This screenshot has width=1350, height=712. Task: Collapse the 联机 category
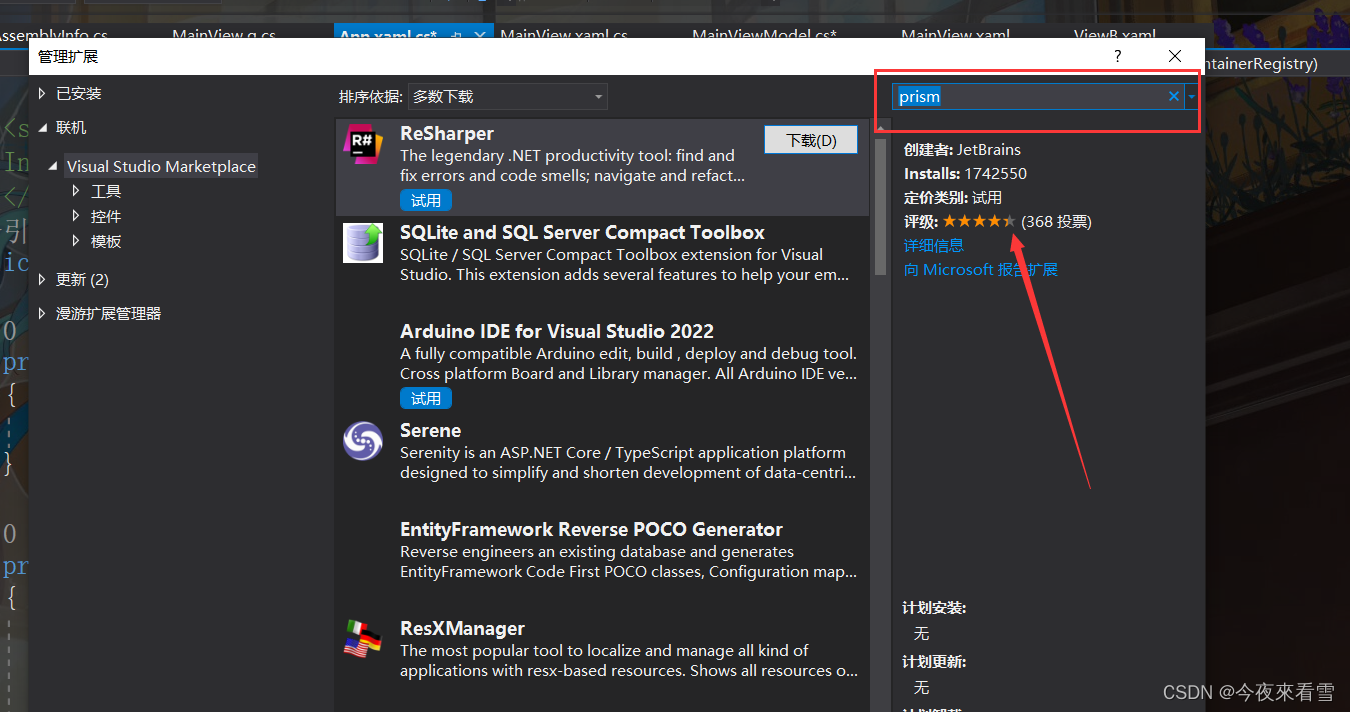coord(42,128)
